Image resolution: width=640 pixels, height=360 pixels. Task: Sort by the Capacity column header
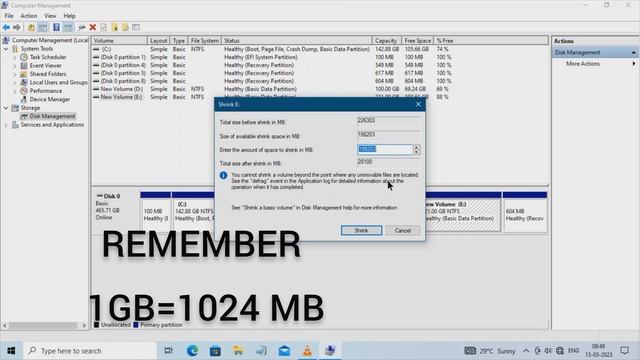tap(387, 41)
